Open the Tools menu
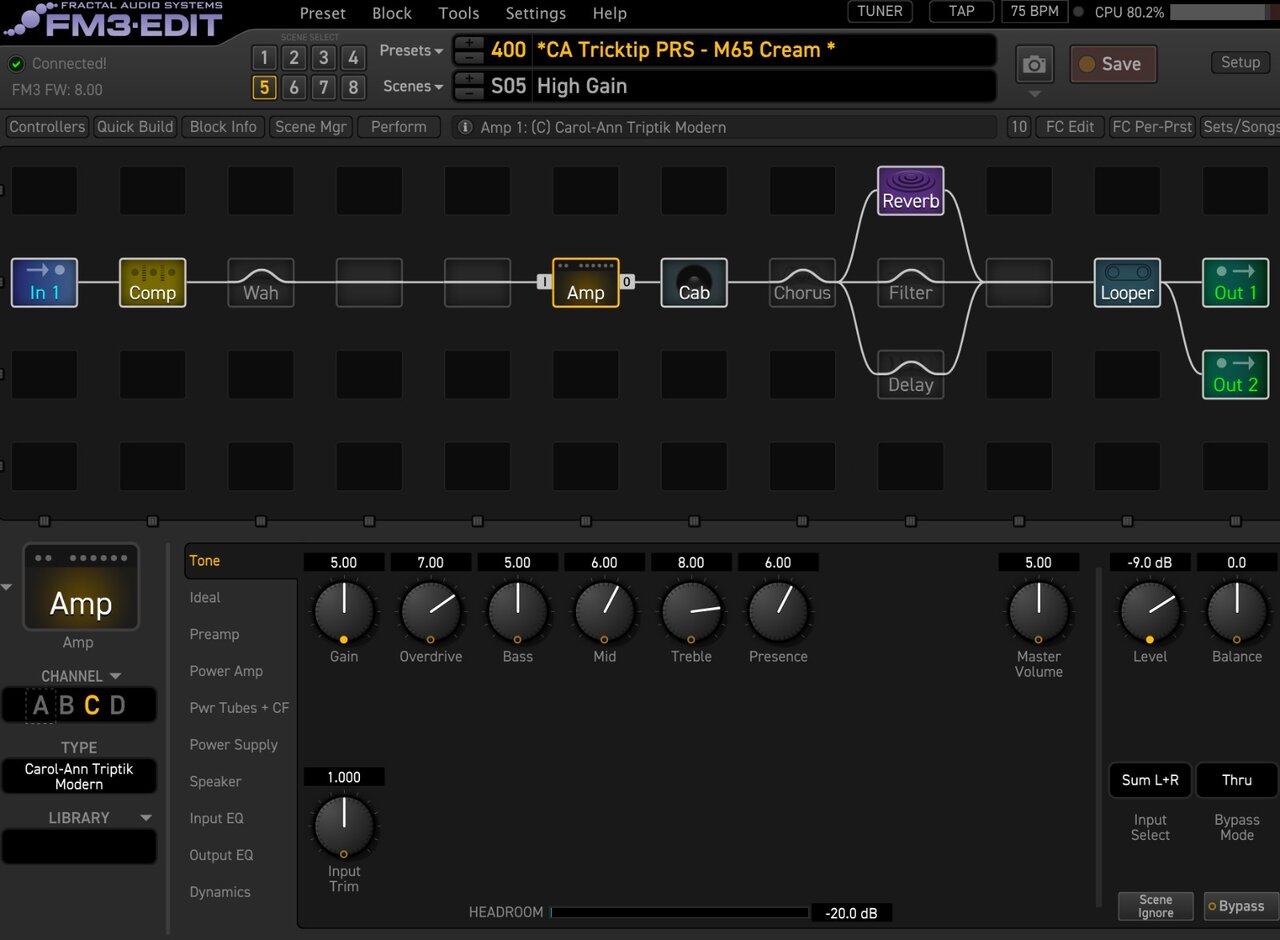Viewport: 1280px width, 940px height. [459, 13]
